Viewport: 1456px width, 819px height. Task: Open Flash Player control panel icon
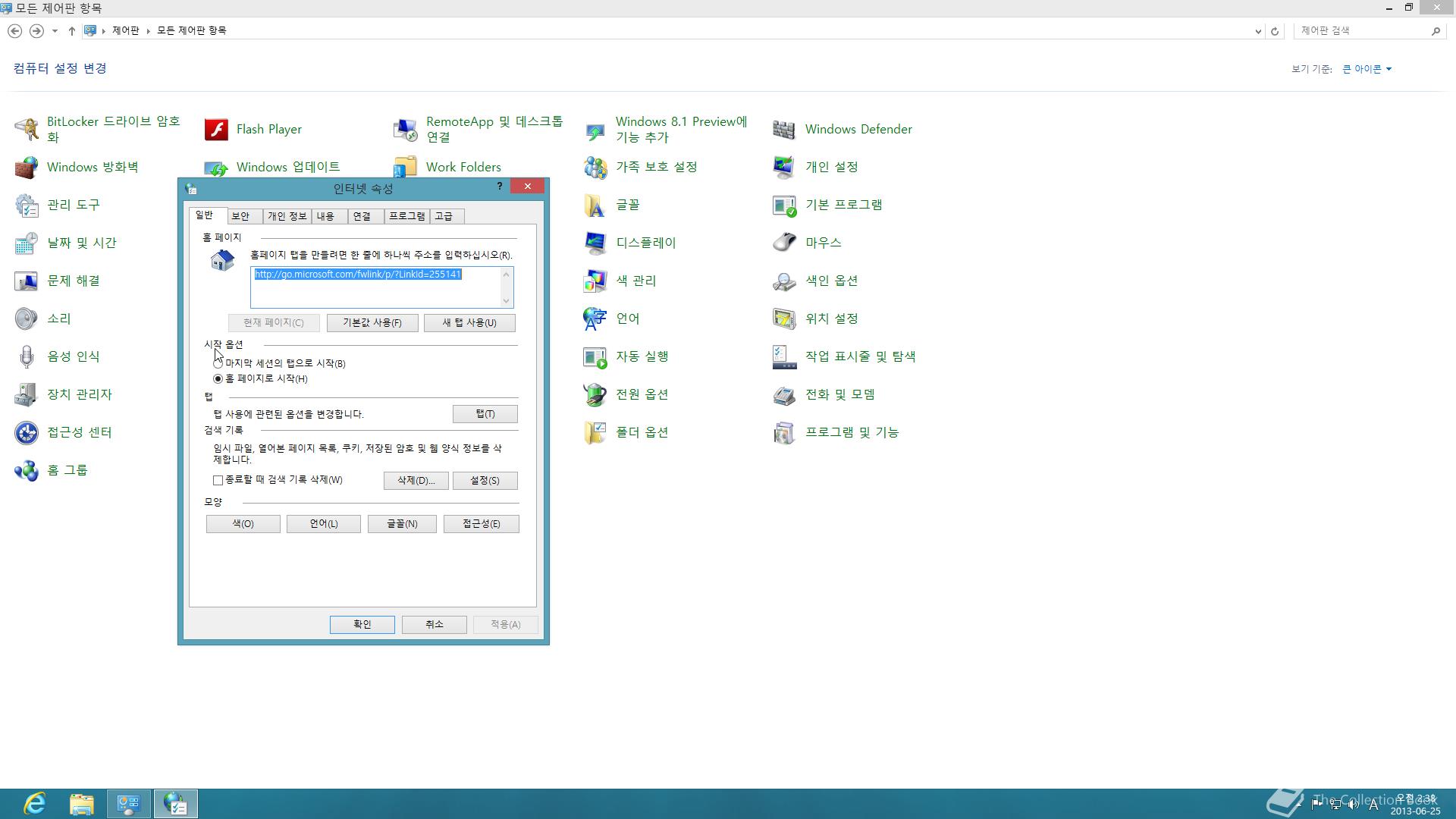tap(215, 129)
